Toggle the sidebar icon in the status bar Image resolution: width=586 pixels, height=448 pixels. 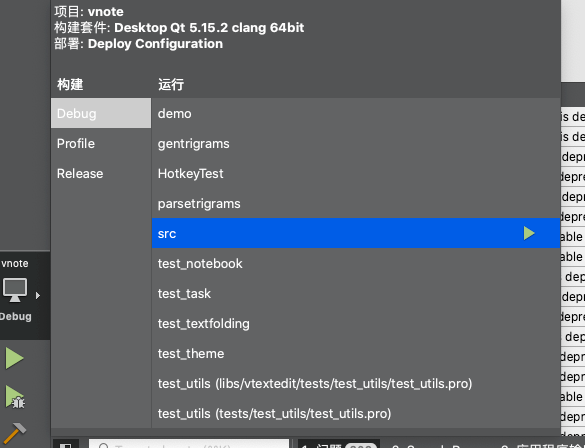66,445
